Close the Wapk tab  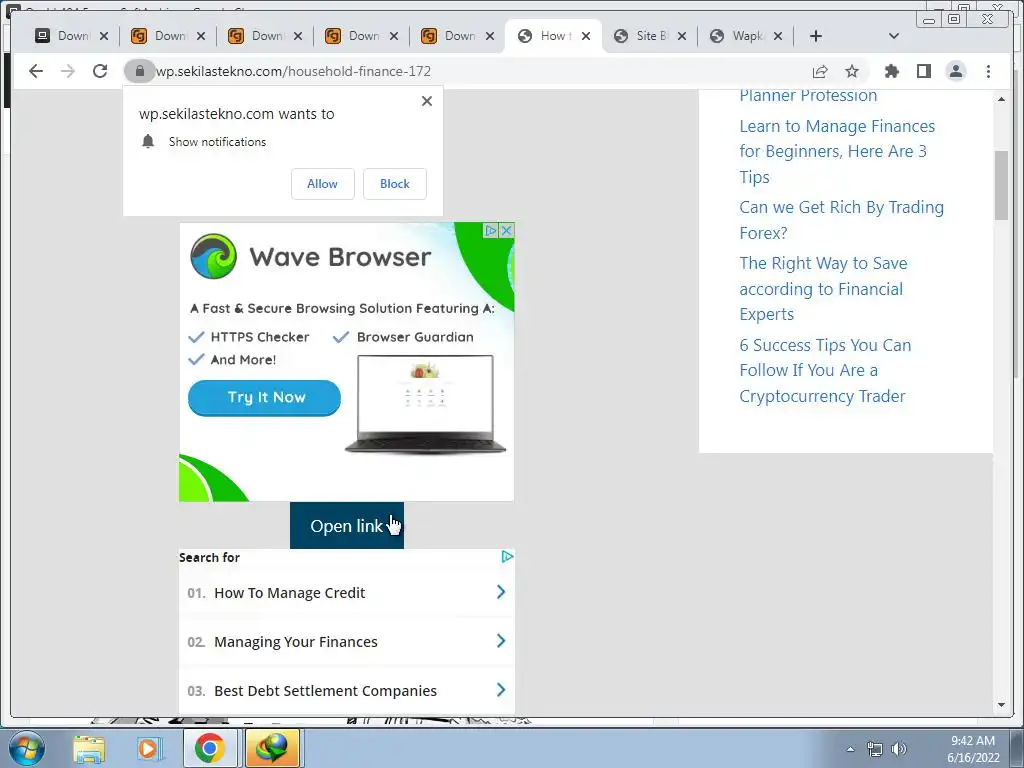click(x=778, y=36)
